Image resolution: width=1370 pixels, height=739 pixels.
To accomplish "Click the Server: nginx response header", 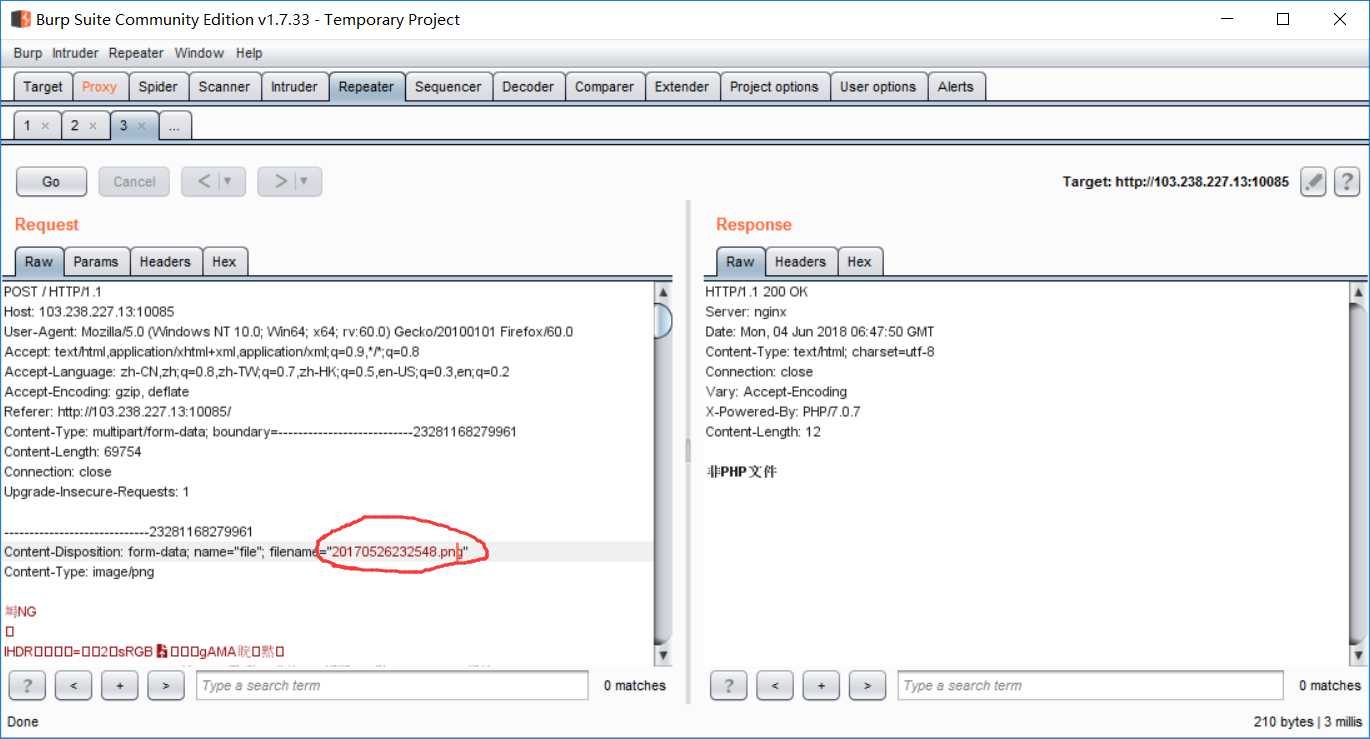I will point(744,312).
